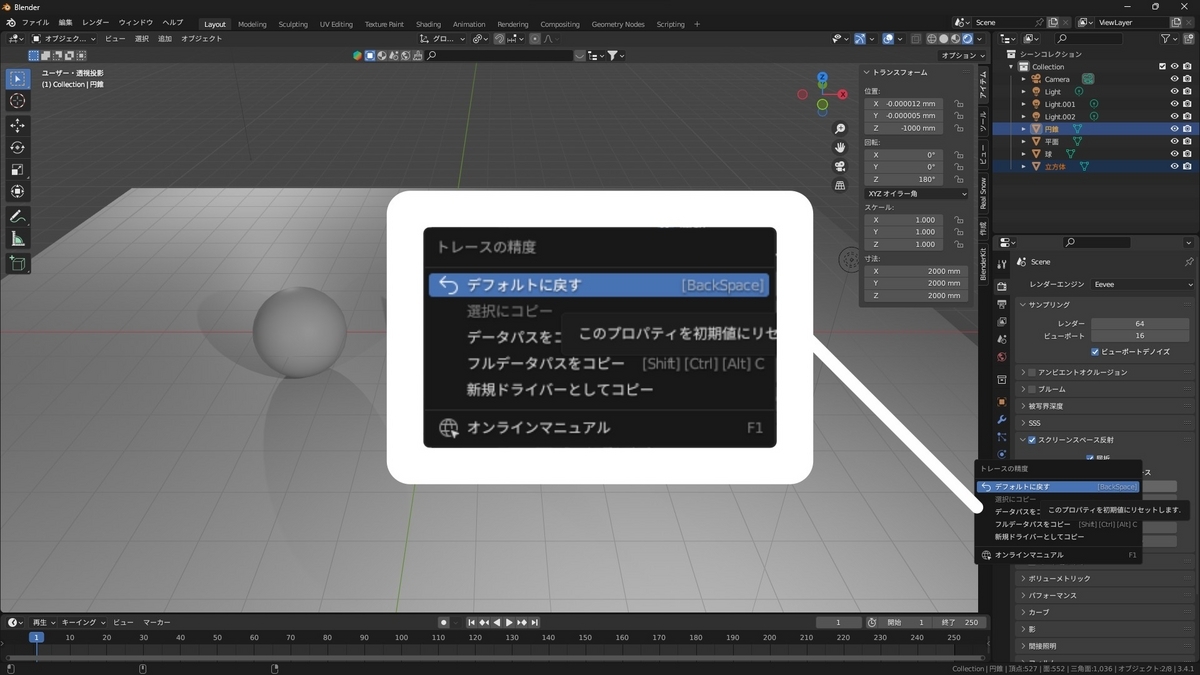Collapse the トランスフォーム sidebar panel
Viewport: 1200px width, 675px height.
point(900,72)
